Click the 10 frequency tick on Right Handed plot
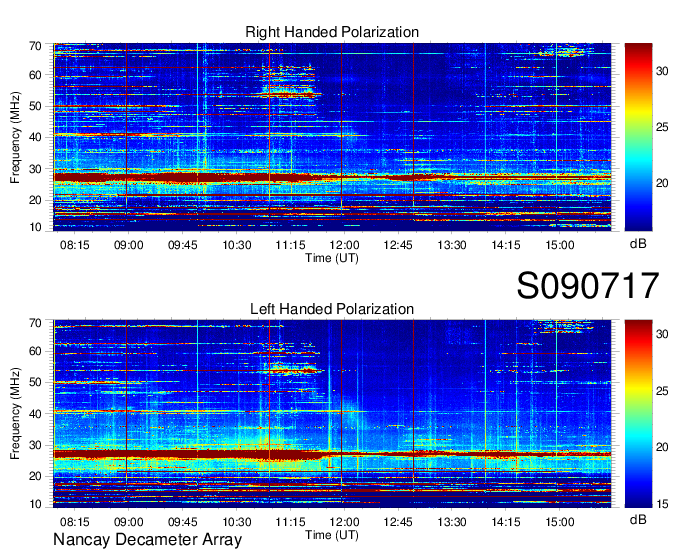The image size is (680, 552). click(x=35, y=227)
